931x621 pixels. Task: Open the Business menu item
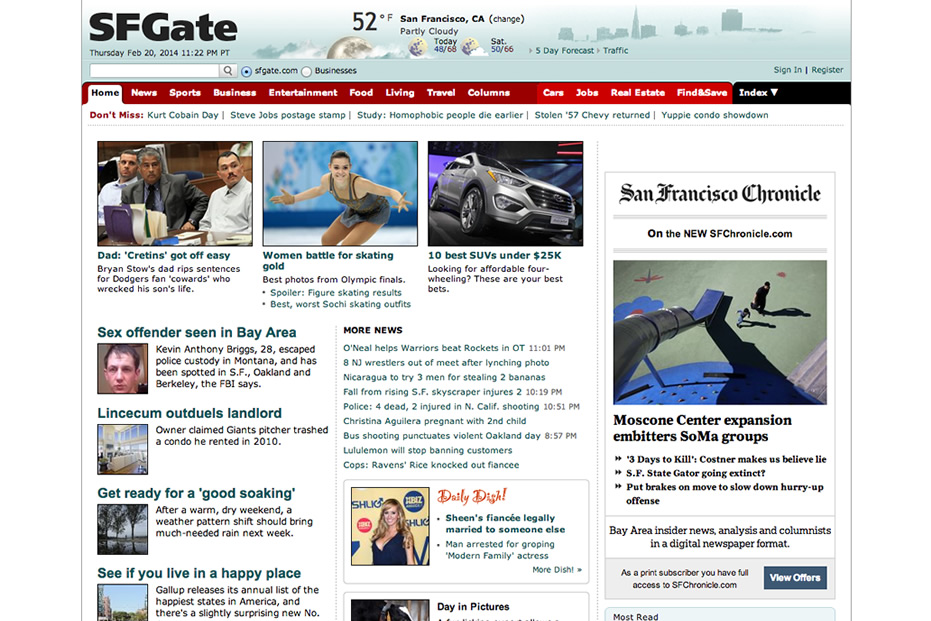click(235, 93)
